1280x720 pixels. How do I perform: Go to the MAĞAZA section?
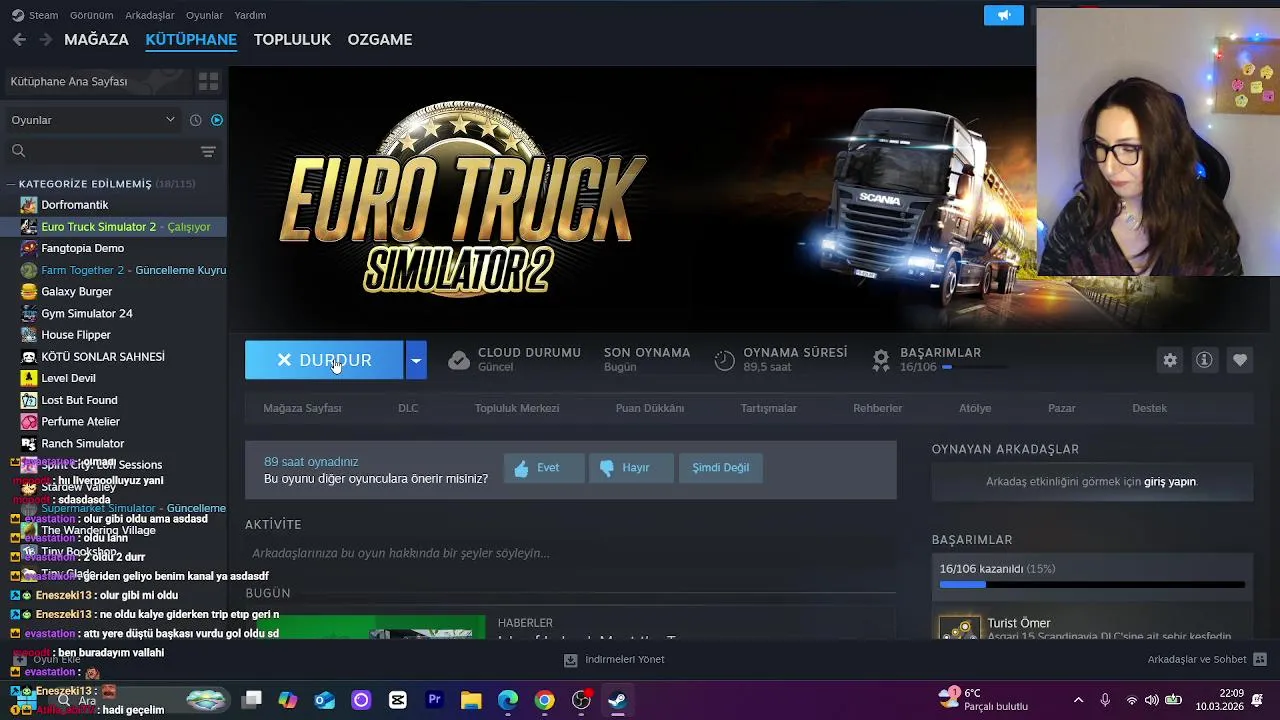(x=96, y=40)
